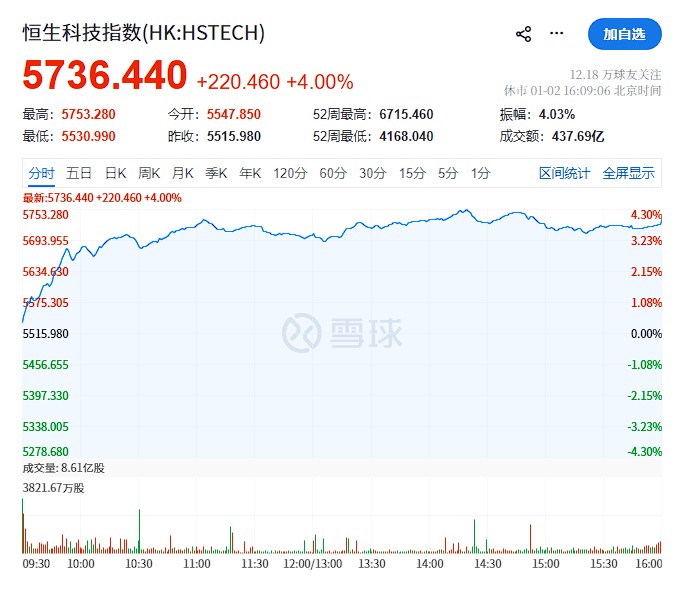Screen dimensions: 683x591
Task: Open the 周K chart tab
Action: click(149, 173)
